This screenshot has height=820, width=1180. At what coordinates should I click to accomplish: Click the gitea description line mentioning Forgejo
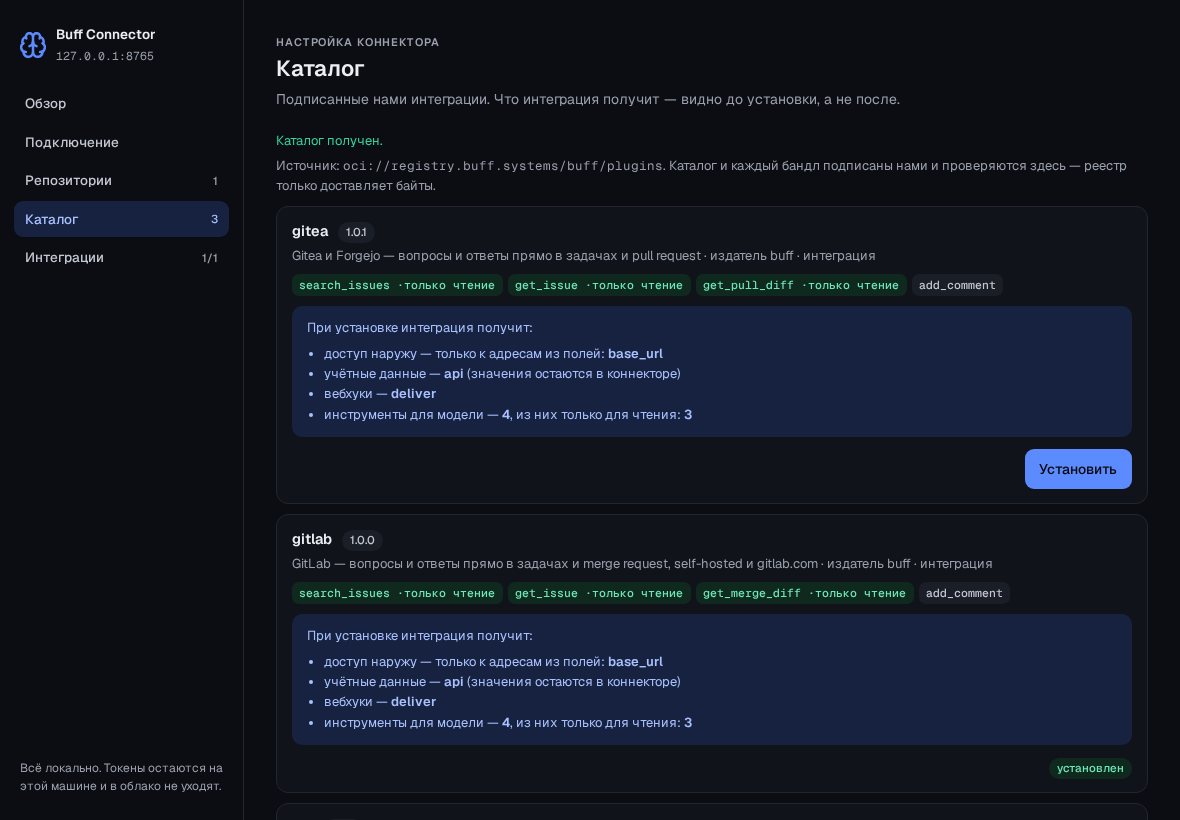[x=583, y=256]
